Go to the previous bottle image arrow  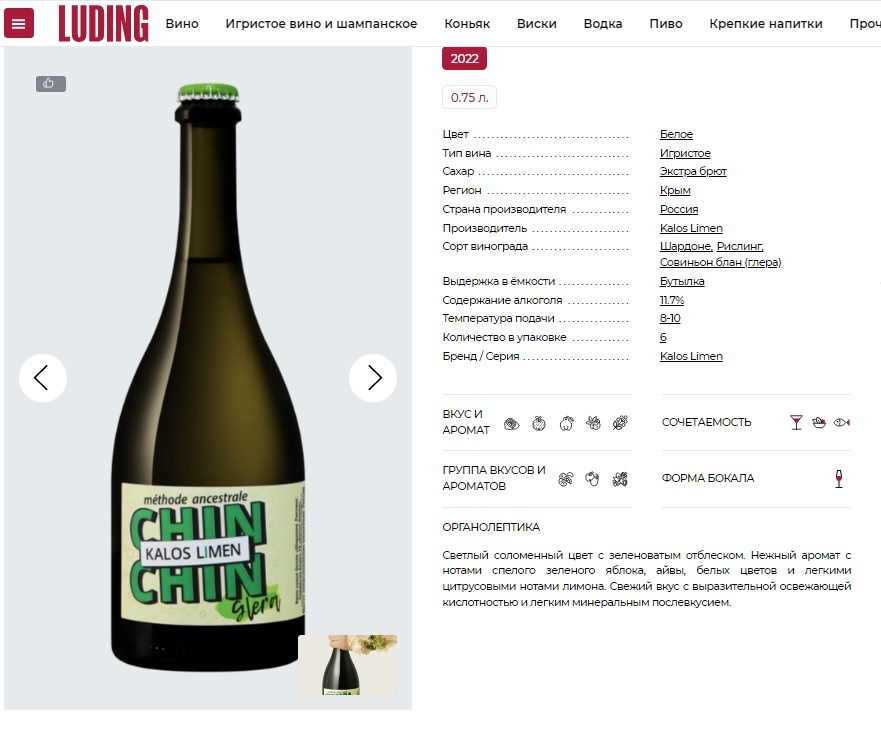point(43,378)
